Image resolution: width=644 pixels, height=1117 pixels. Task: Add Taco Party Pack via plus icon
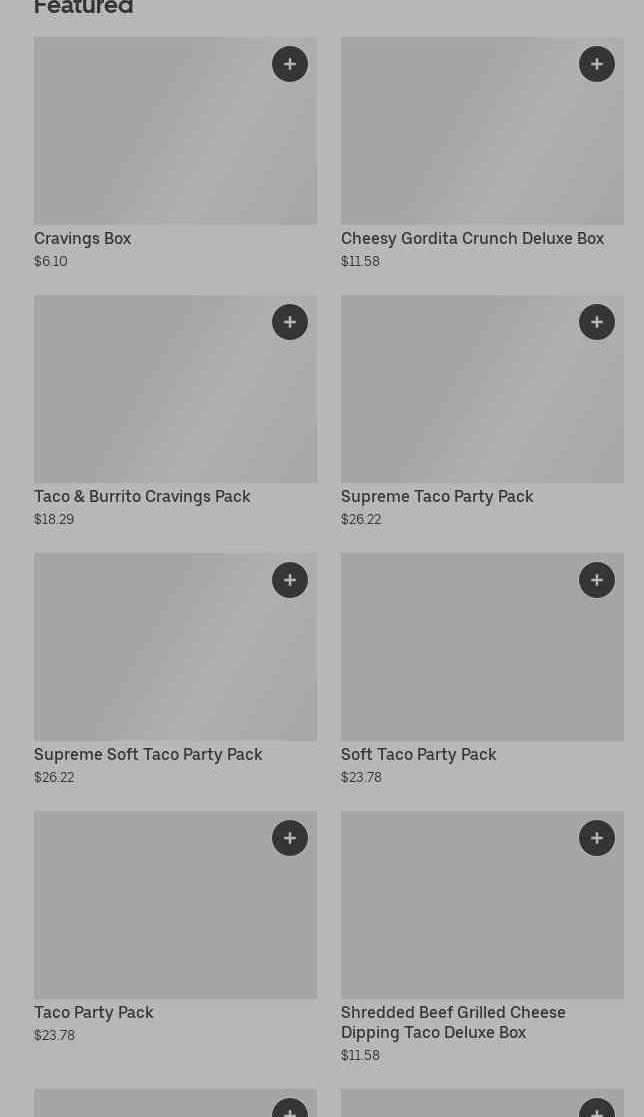tap(290, 838)
